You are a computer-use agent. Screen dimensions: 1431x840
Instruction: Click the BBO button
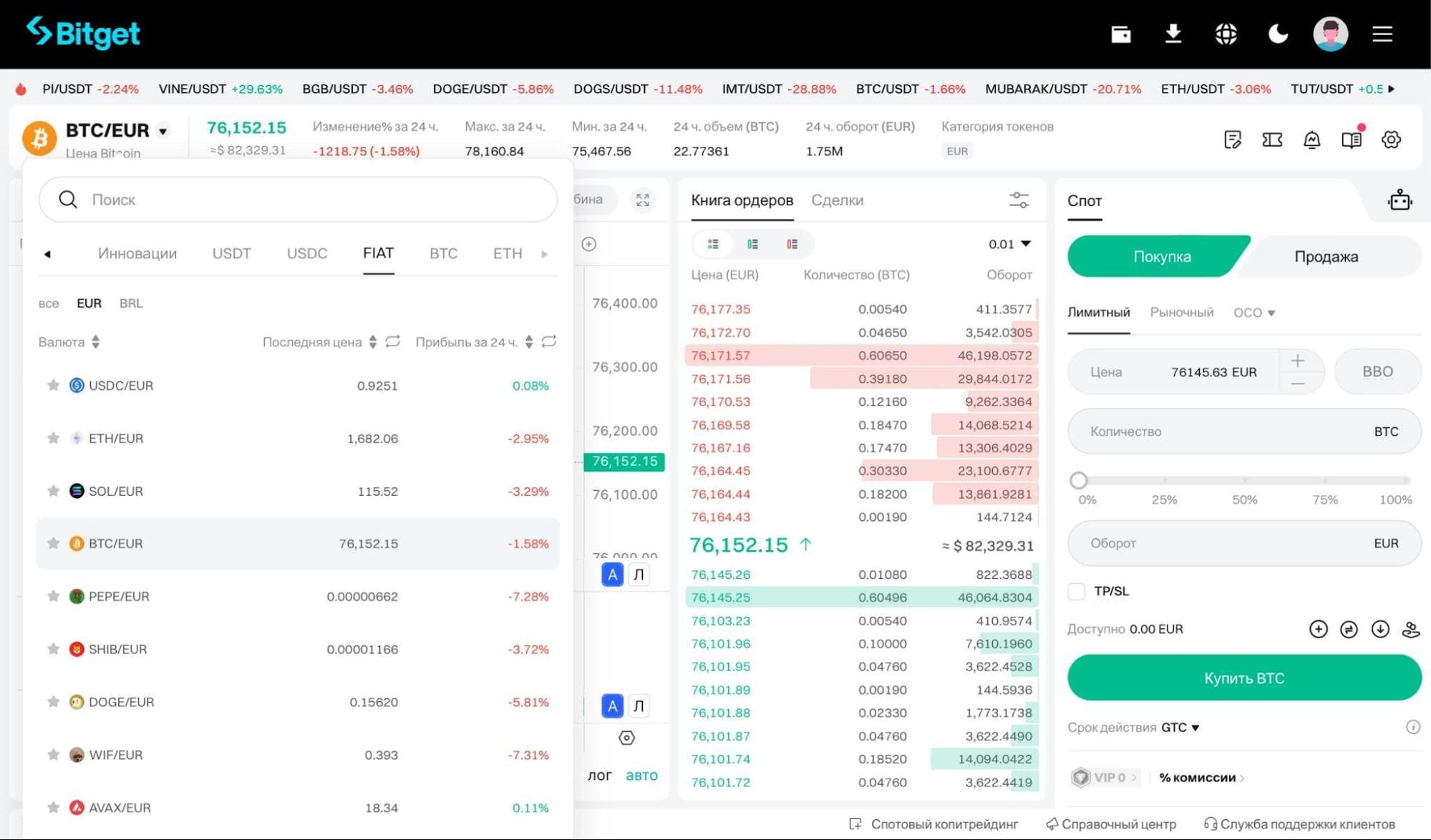1377,371
